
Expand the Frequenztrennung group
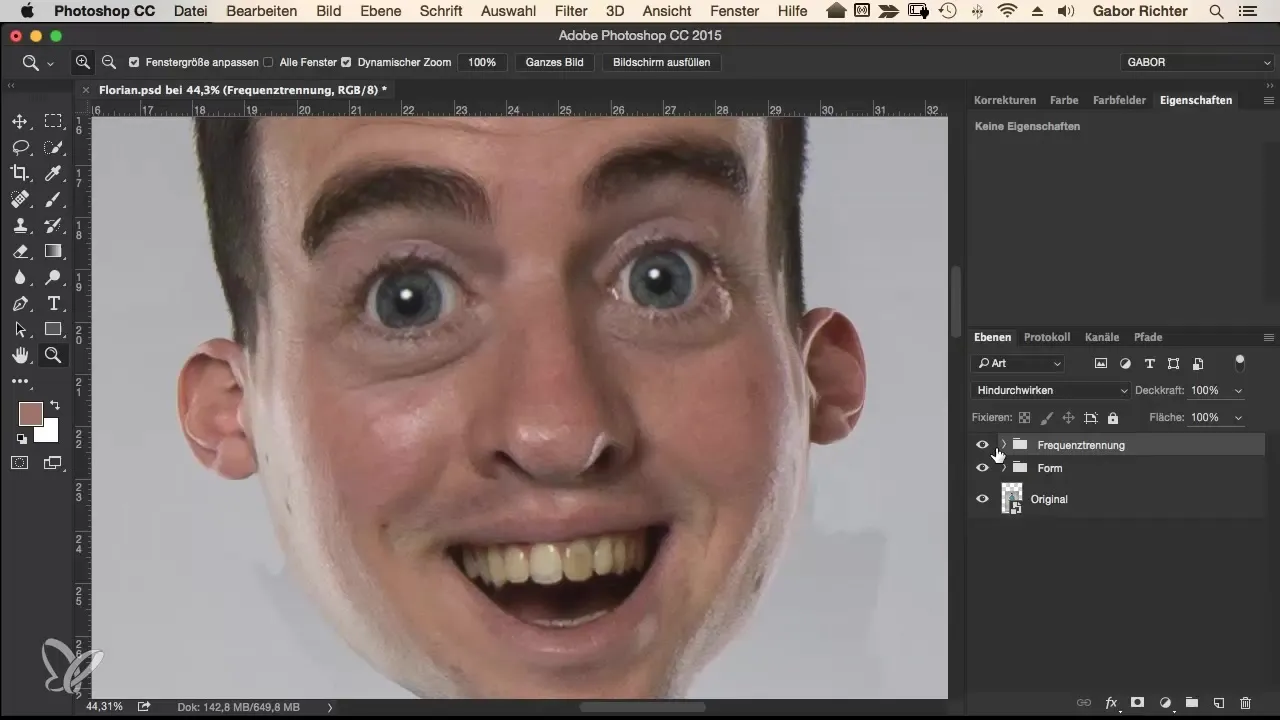[x=1003, y=445]
